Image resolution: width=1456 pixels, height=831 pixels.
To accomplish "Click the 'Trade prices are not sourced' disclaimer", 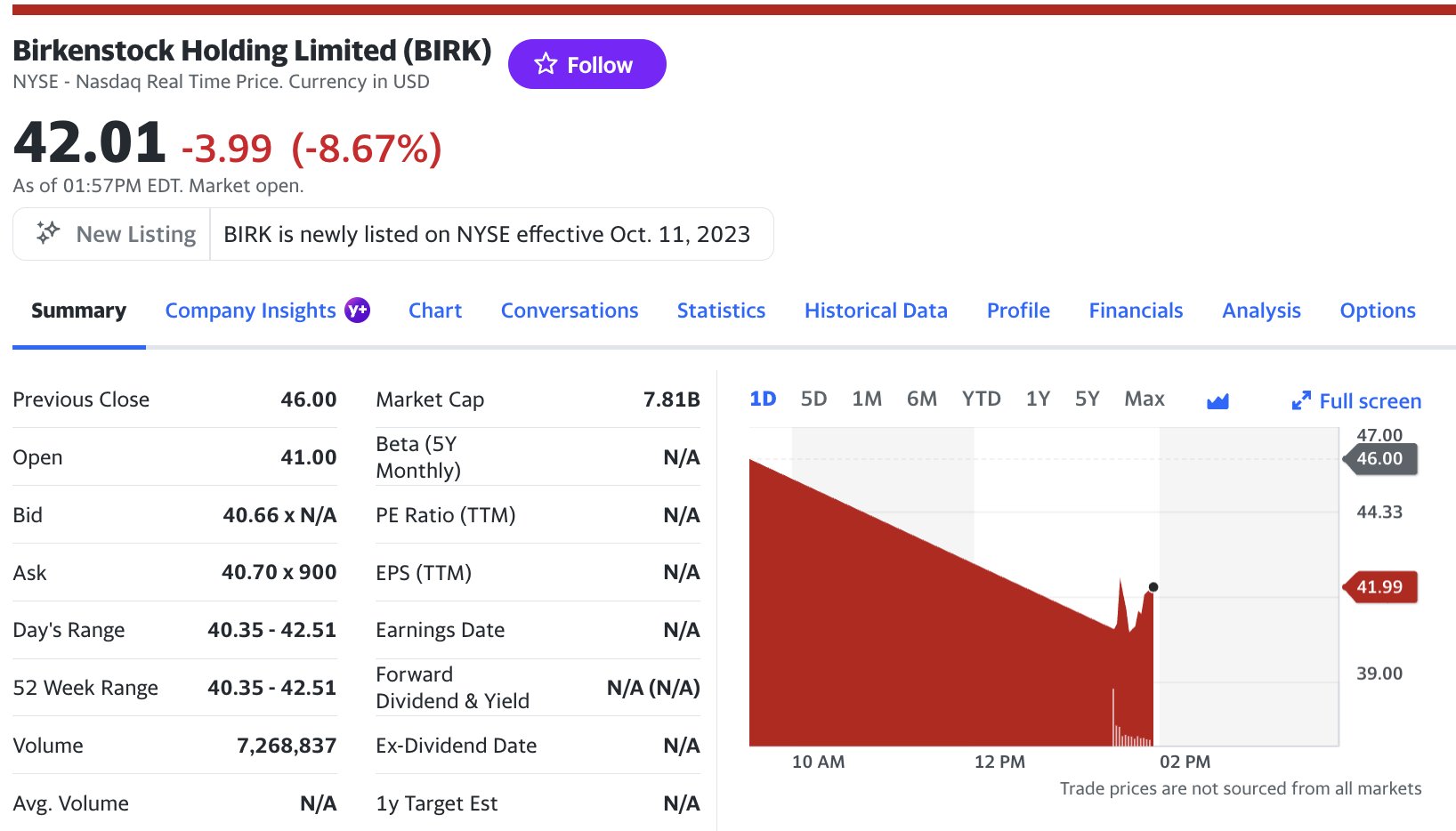I will click(1241, 788).
